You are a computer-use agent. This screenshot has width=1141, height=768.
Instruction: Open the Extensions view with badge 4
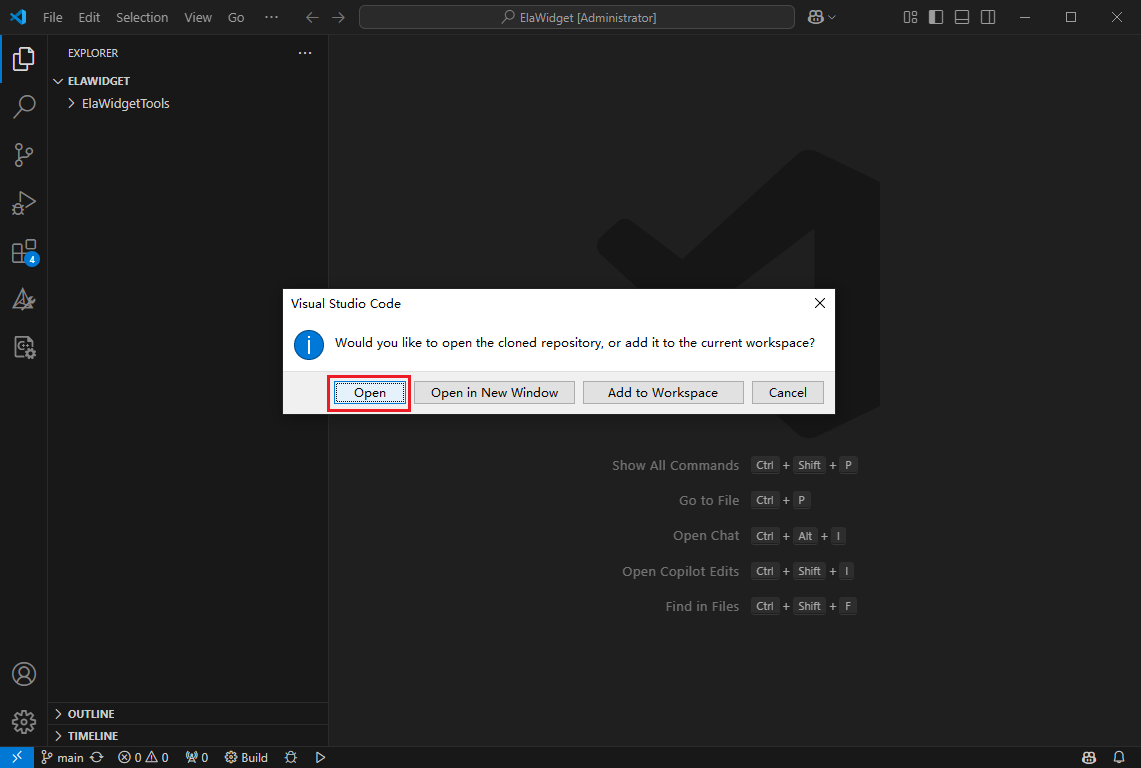(x=23, y=252)
